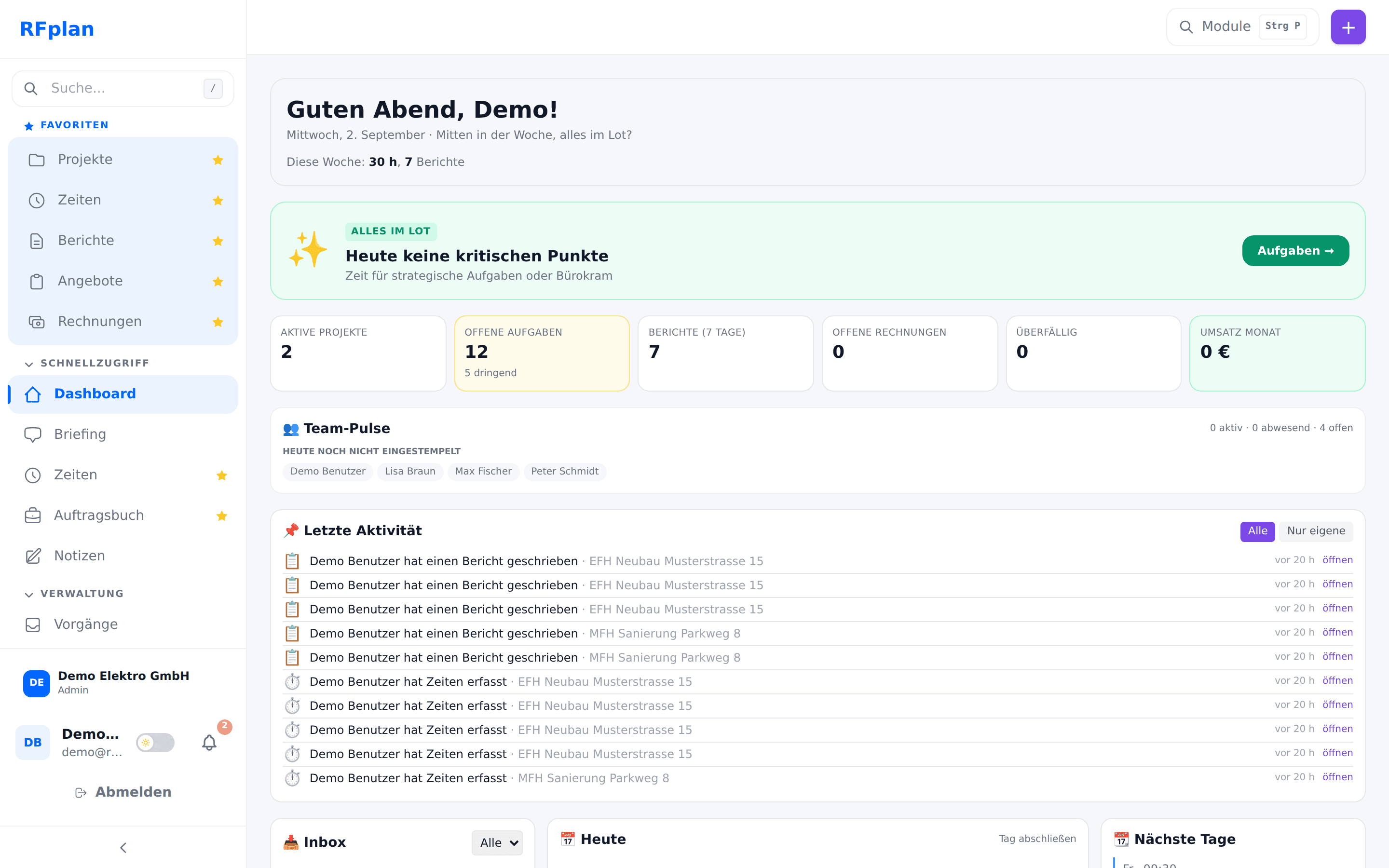1389x868 pixels.
Task: Click the magnifier icon in the Module search
Action: pos(1186,27)
